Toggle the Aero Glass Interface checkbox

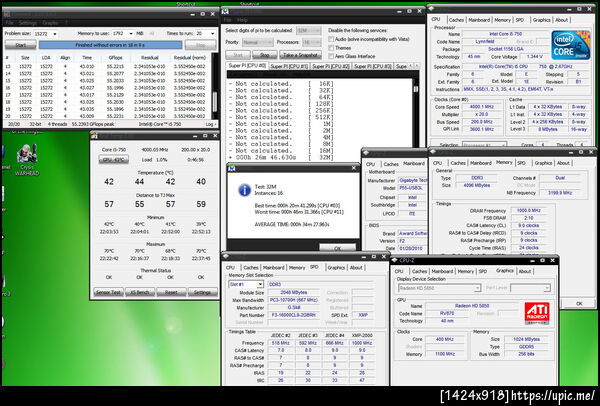[331, 56]
